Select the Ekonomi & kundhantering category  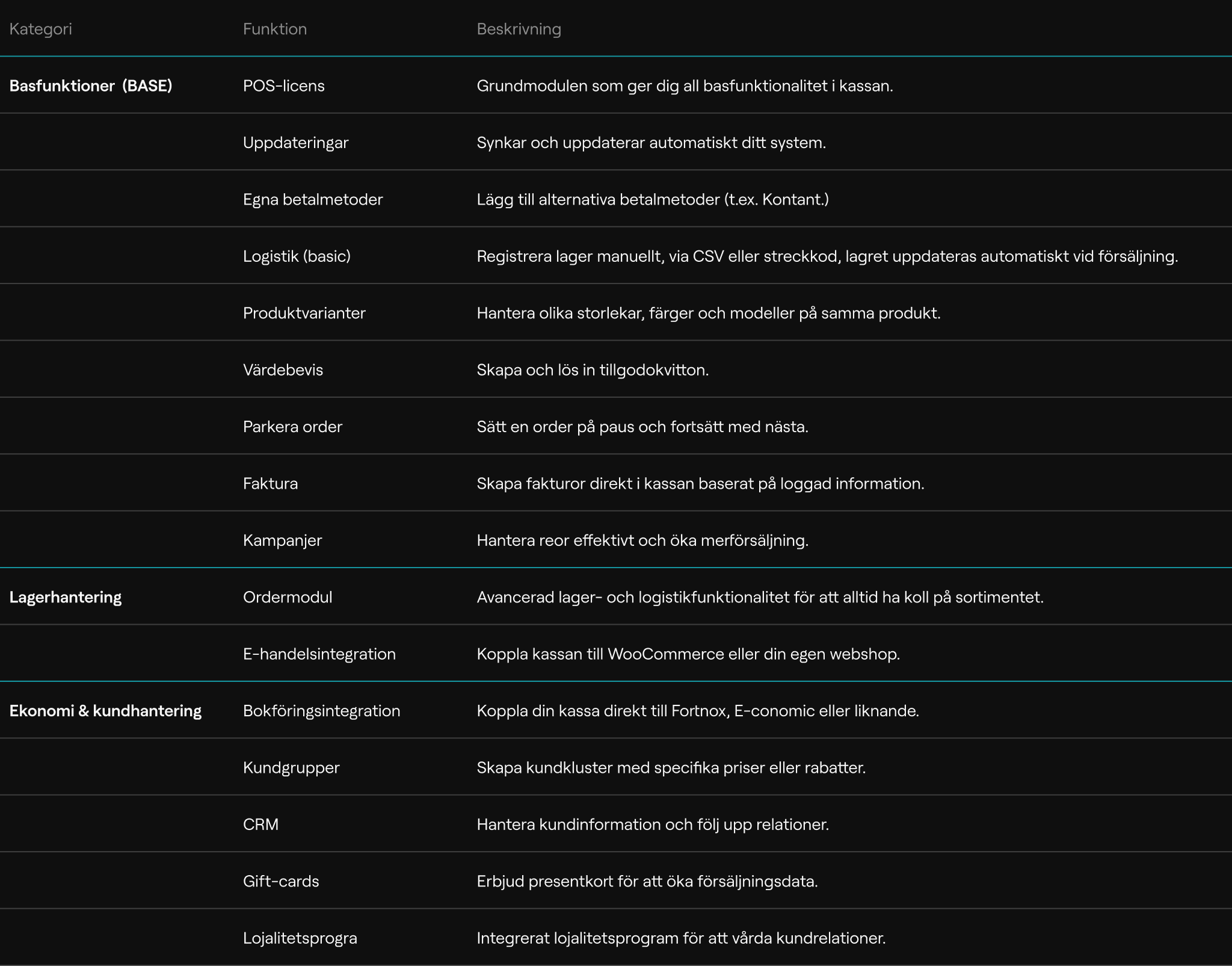coord(105,711)
